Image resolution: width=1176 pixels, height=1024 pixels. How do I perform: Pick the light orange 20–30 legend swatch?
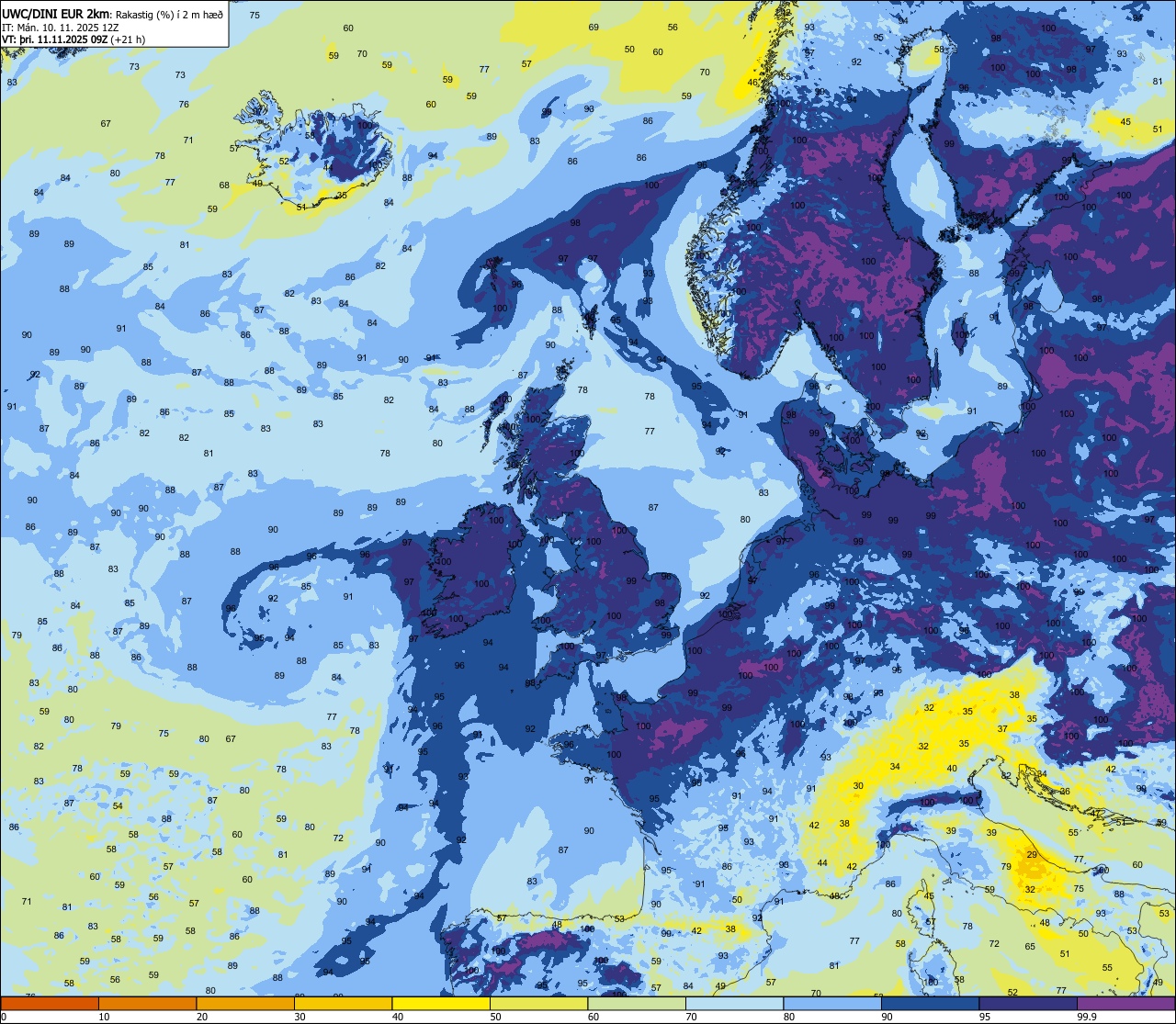[x=245, y=1003]
